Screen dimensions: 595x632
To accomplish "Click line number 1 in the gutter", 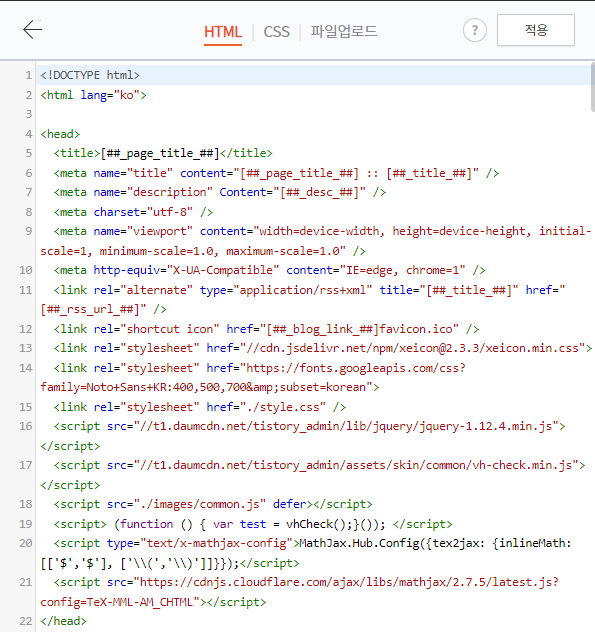I will pyautogui.click(x=28, y=75).
